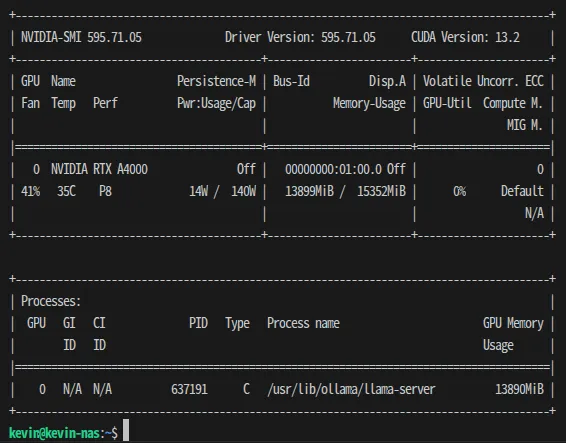Click the P8 performance state
The height and width of the screenshot is (443, 566).
click(x=105, y=191)
